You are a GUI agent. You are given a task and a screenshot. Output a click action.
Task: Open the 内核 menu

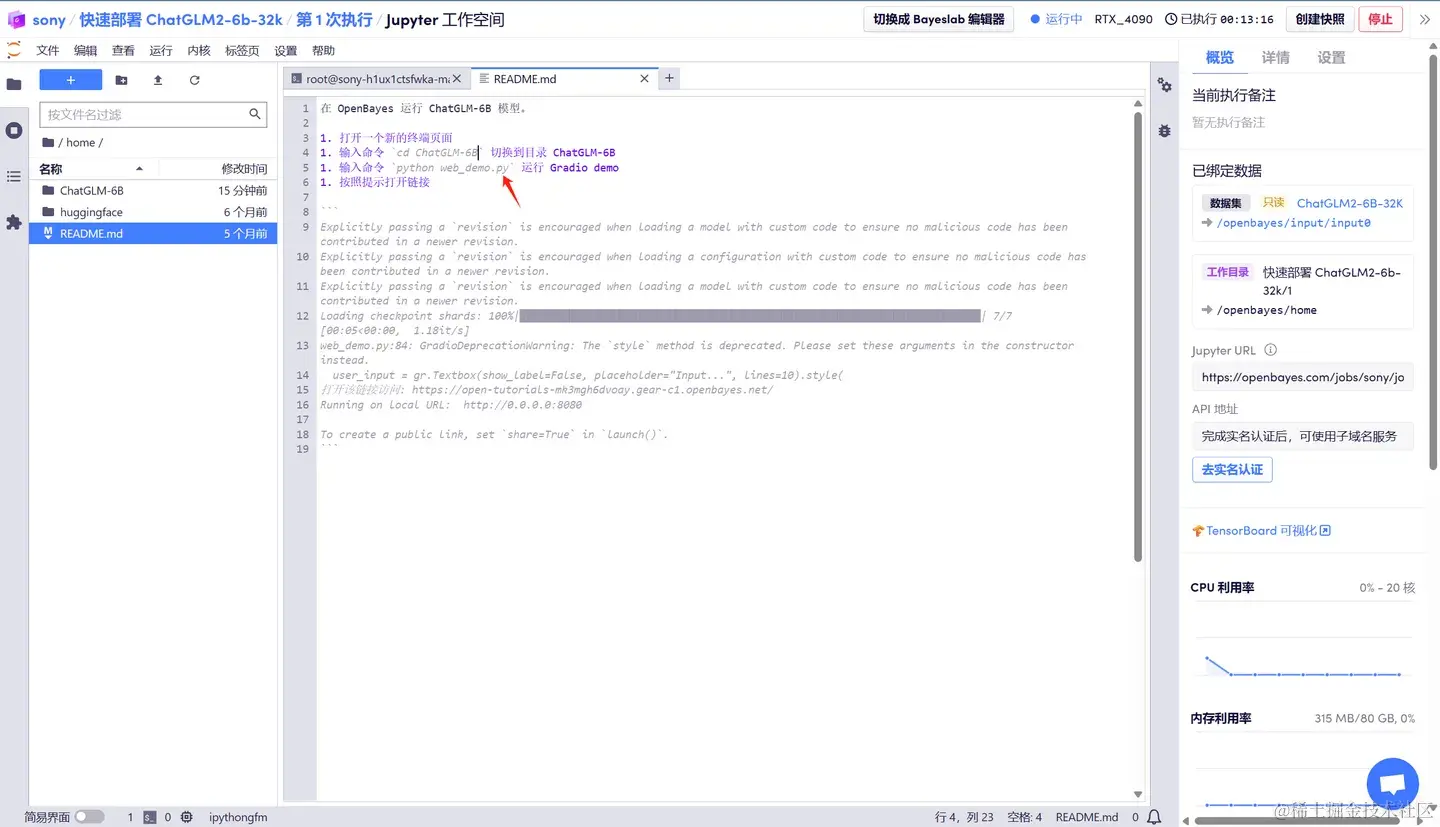click(199, 50)
